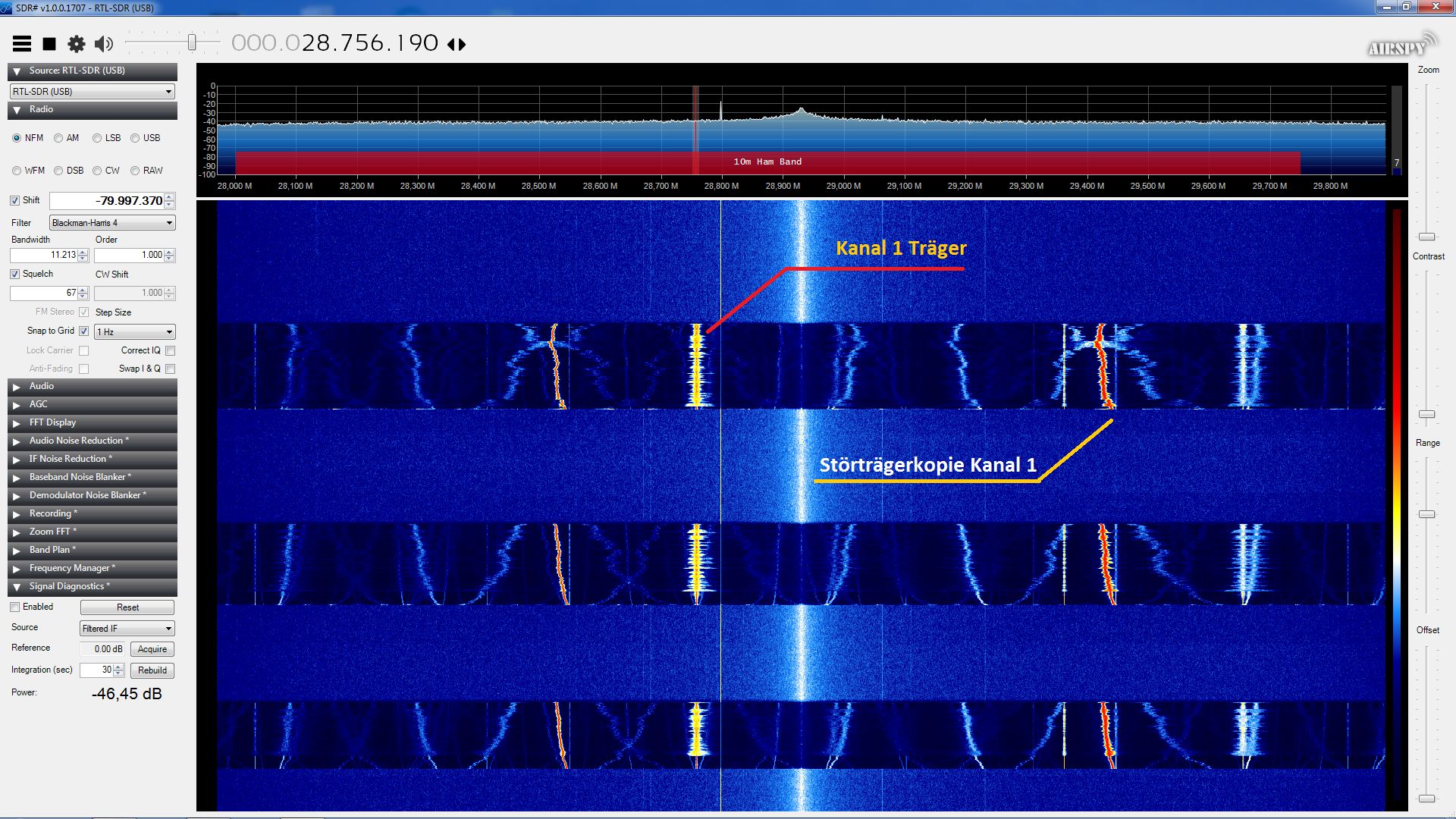1456x819 pixels.
Task: Click the Airspy logo
Action: tap(1401, 45)
